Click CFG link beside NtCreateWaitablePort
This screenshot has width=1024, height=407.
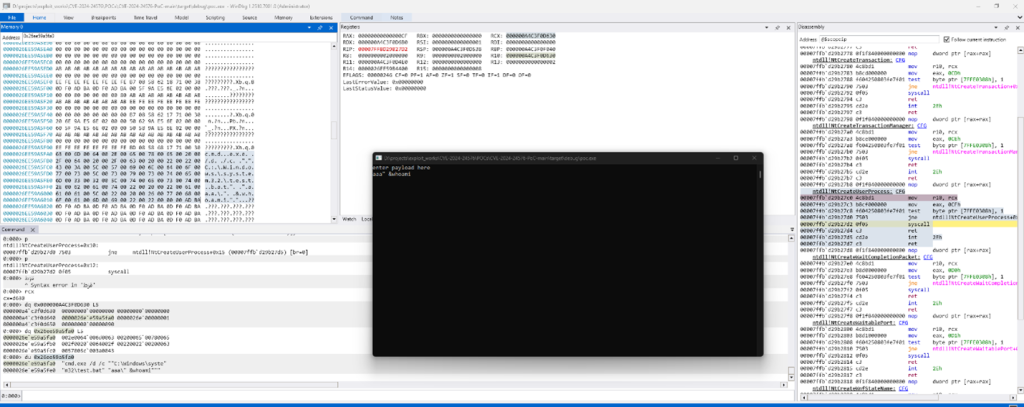point(904,323)
